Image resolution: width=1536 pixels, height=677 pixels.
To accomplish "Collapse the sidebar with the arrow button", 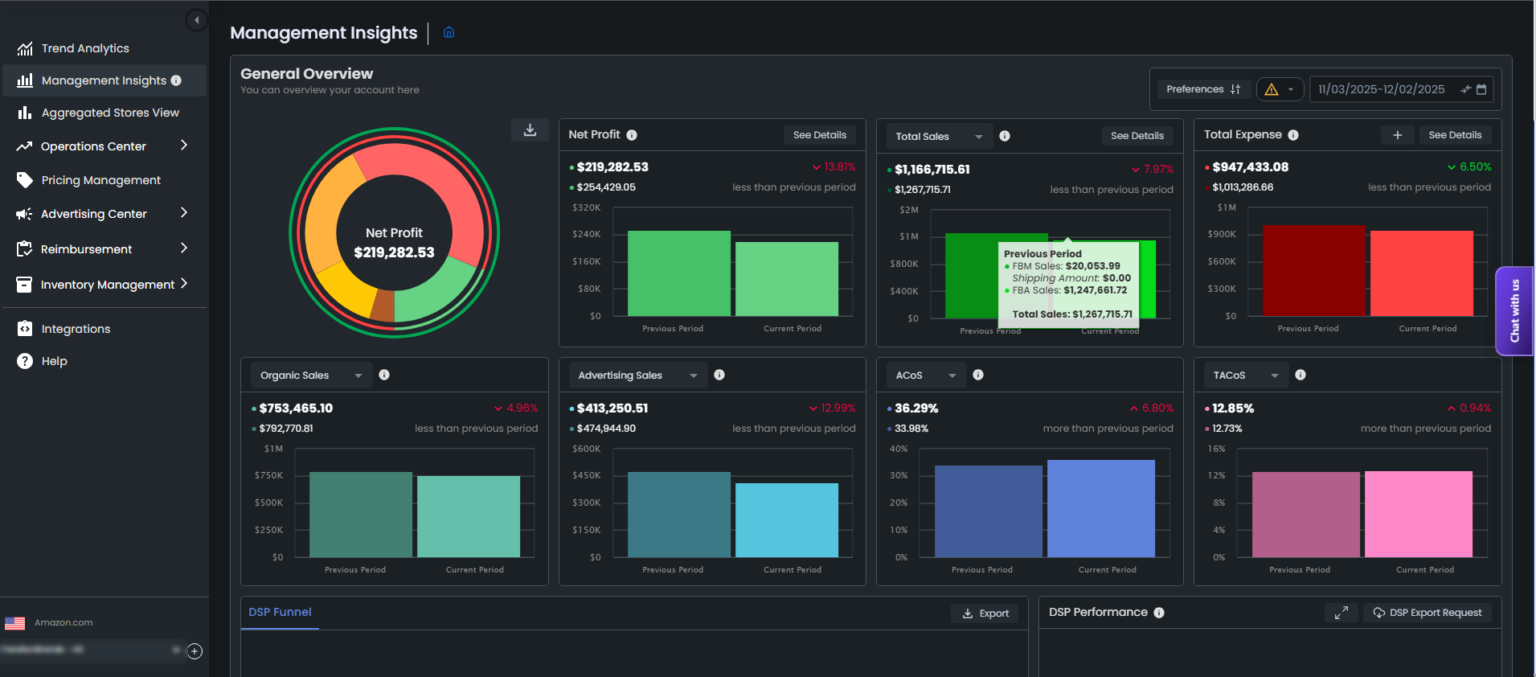I will (197, 20).
